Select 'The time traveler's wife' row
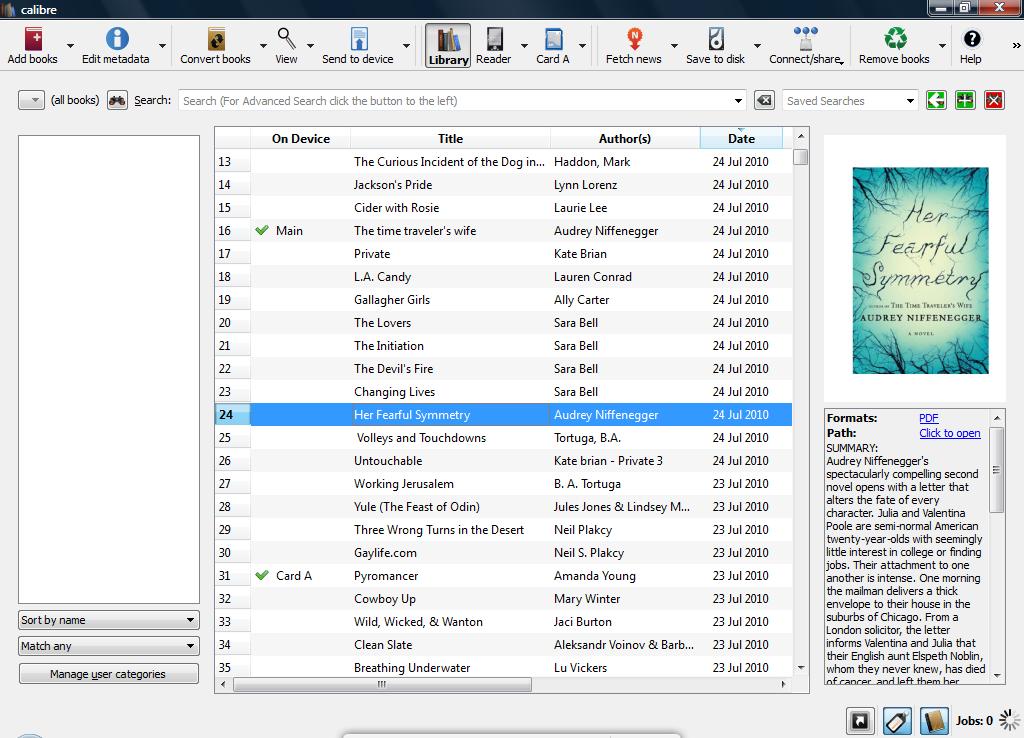1024x738 pixels. coord(504,231)
